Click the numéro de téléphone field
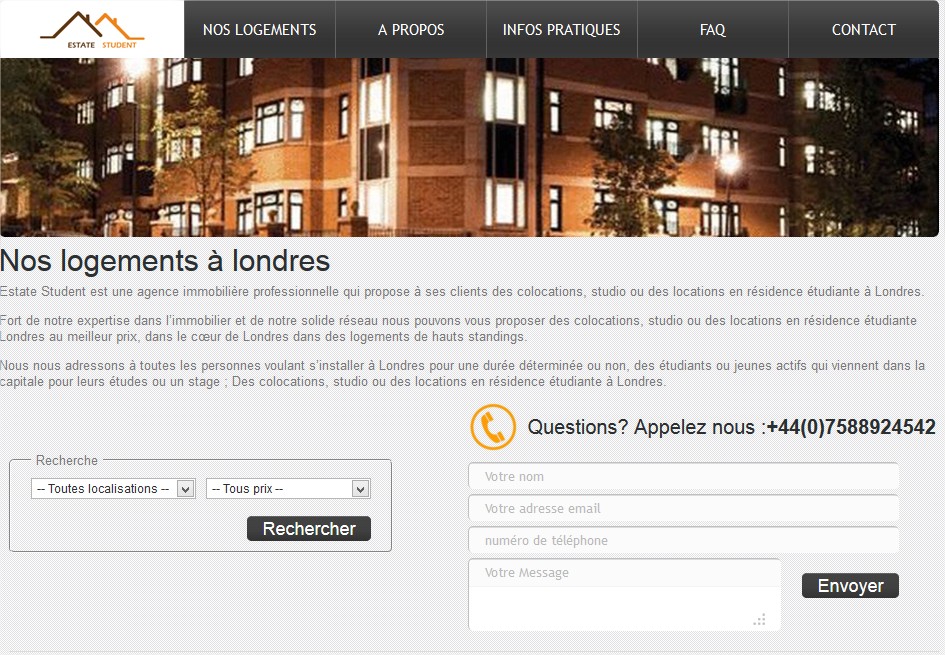The image size is (945, 655). tap(683, 541)
